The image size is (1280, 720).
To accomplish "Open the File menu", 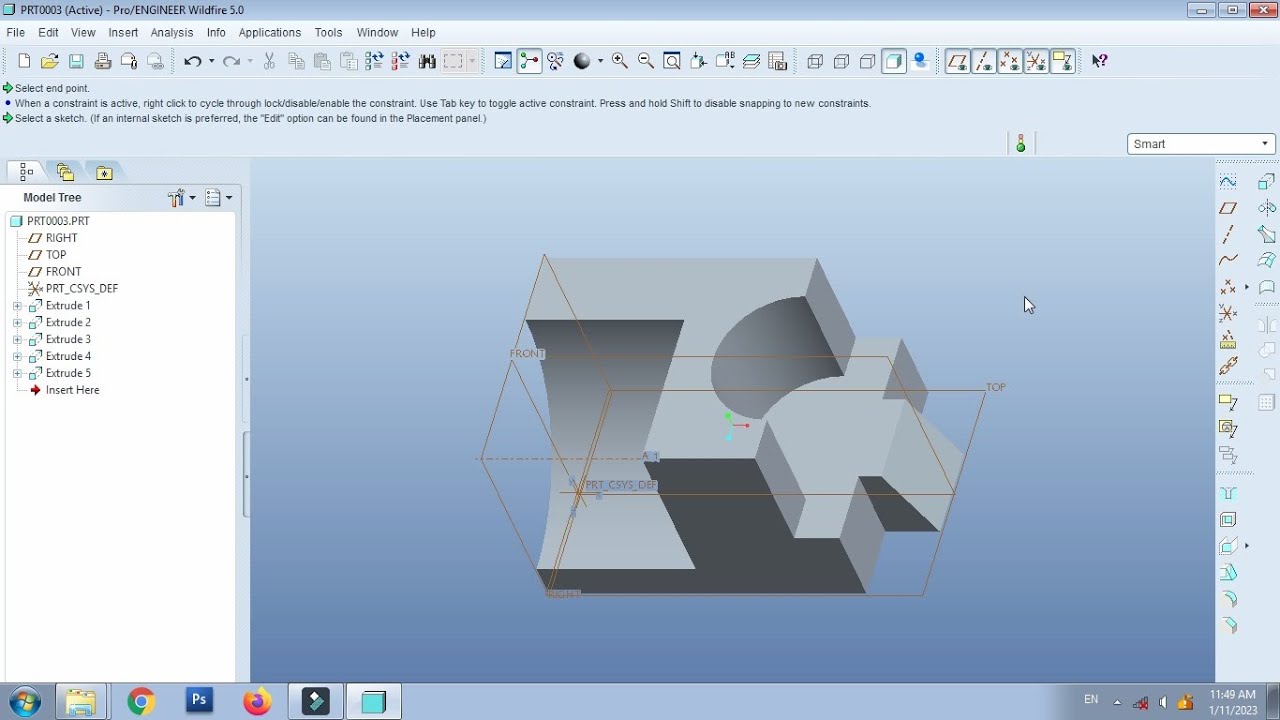I will pos(16,33).
